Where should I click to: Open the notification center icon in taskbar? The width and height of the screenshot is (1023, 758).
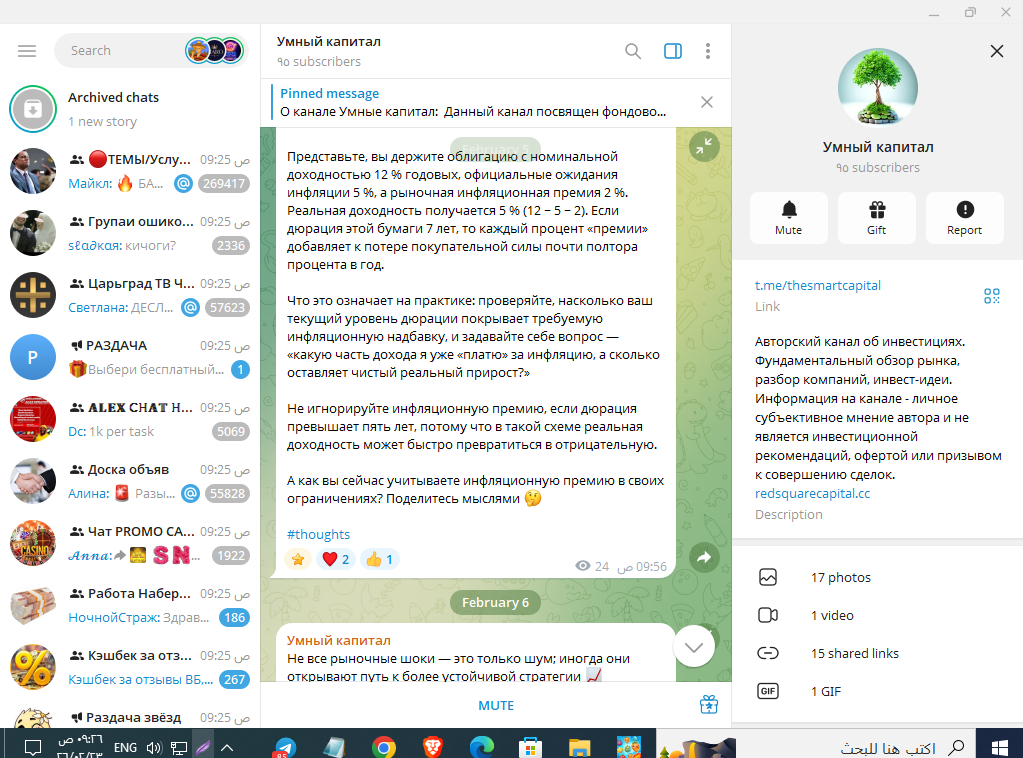33,748
